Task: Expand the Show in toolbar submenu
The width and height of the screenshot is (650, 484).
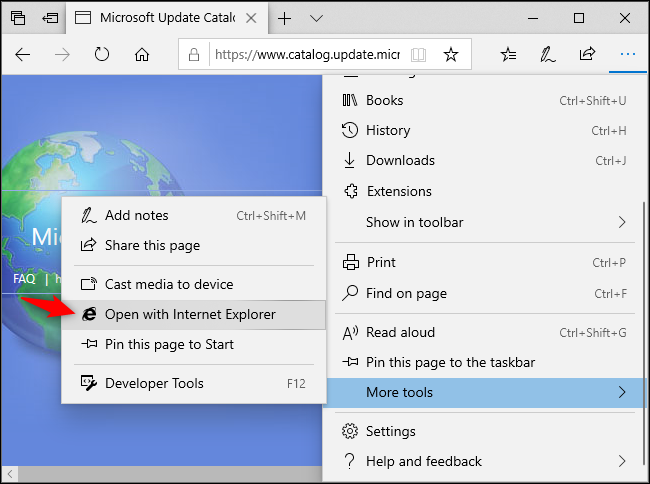Action: coord(486,222)
